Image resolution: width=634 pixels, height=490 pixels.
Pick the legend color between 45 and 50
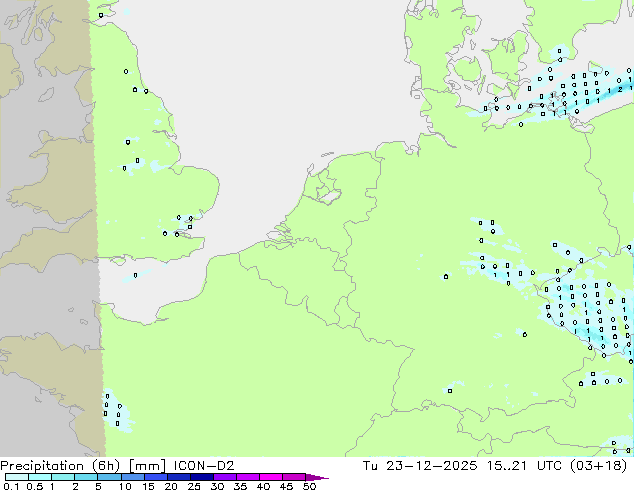(297, 477)
